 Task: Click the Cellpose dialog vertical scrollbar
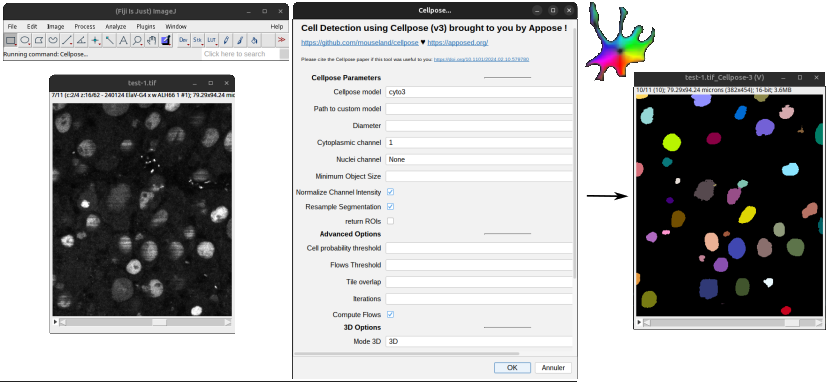click(x=575, y=152)
